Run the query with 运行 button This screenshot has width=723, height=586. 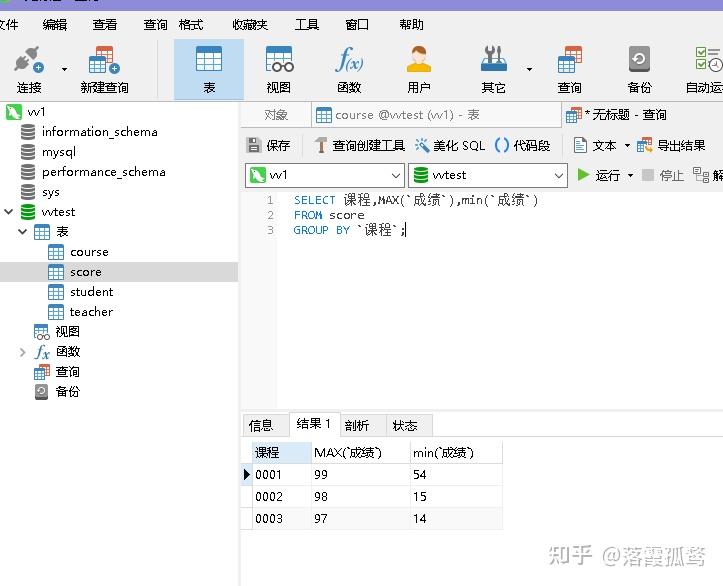tap(599, 175)
